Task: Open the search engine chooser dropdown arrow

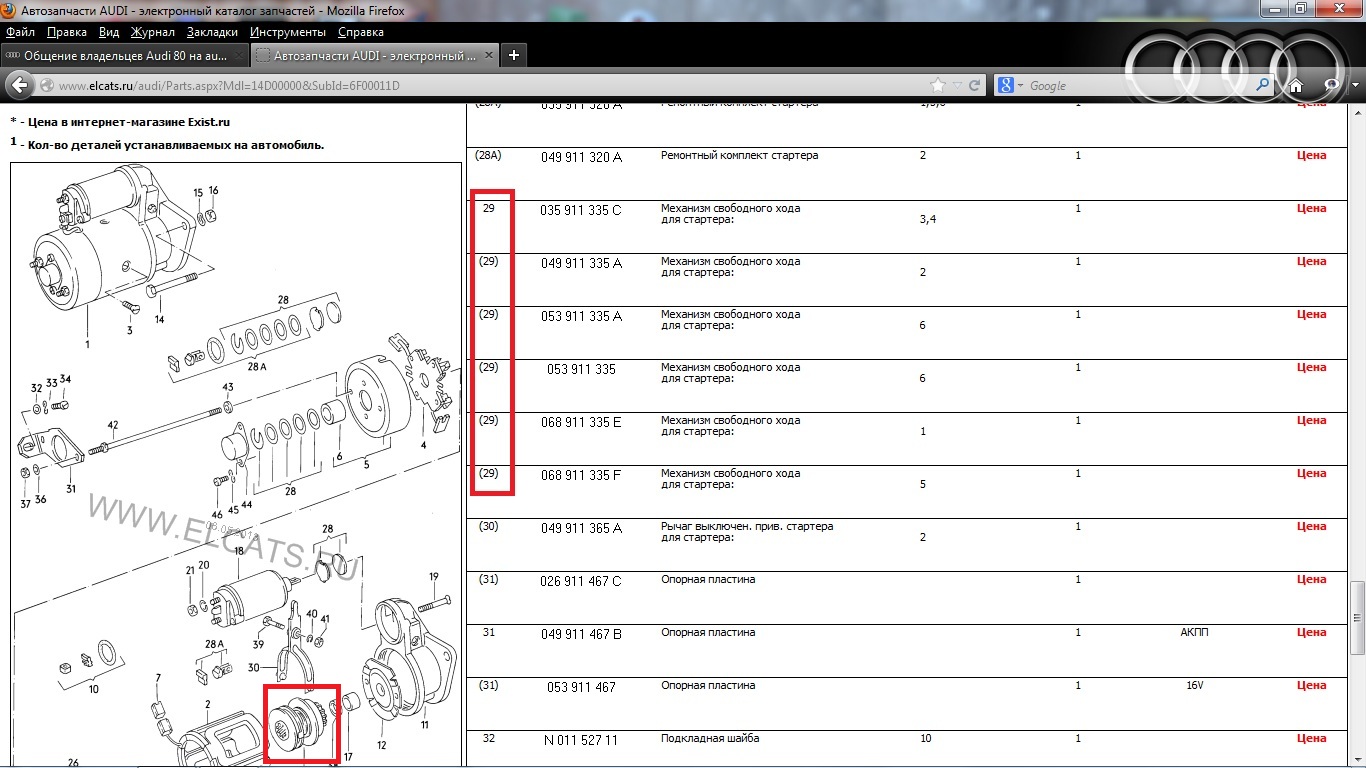Action: coord(1020,86)
